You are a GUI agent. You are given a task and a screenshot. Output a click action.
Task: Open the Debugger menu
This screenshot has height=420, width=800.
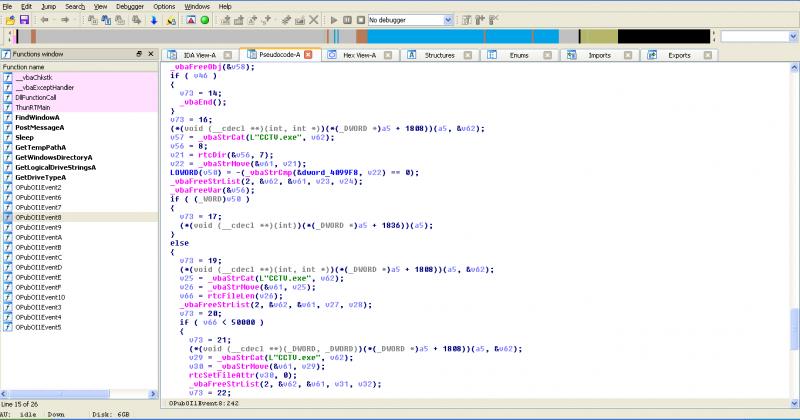[130, 6]
